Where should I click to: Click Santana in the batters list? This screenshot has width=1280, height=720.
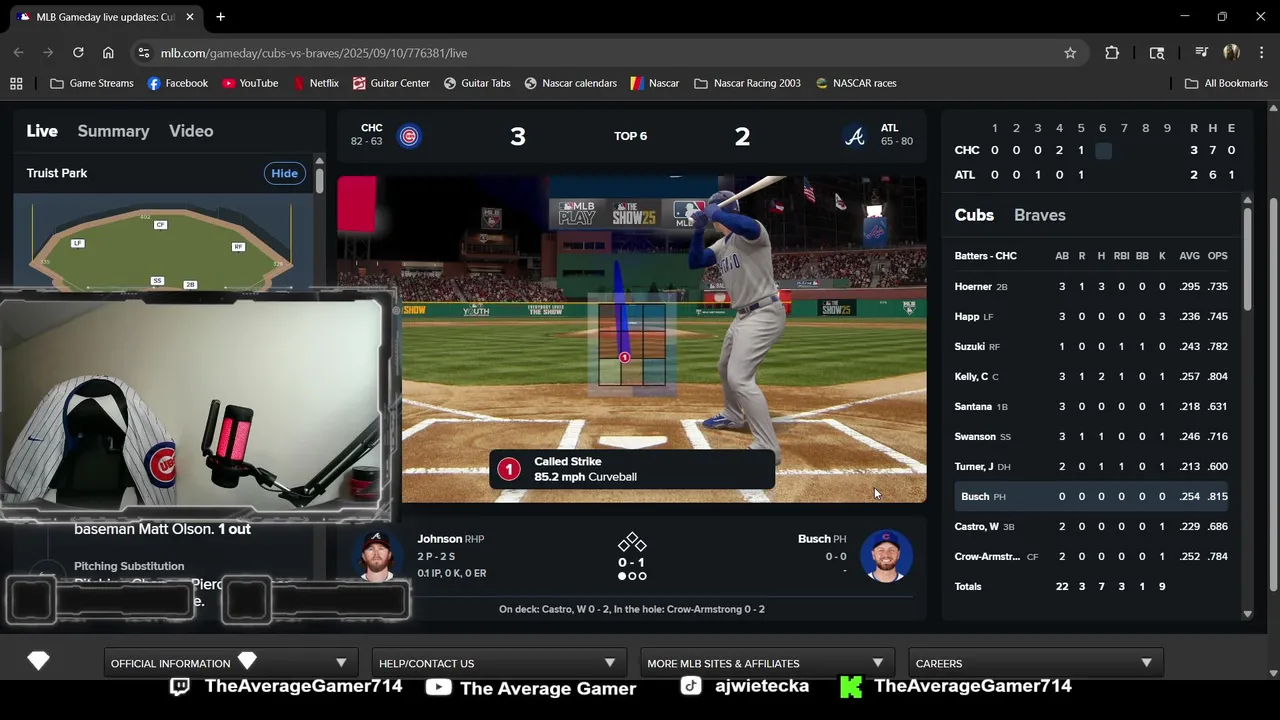pos(973,406)
